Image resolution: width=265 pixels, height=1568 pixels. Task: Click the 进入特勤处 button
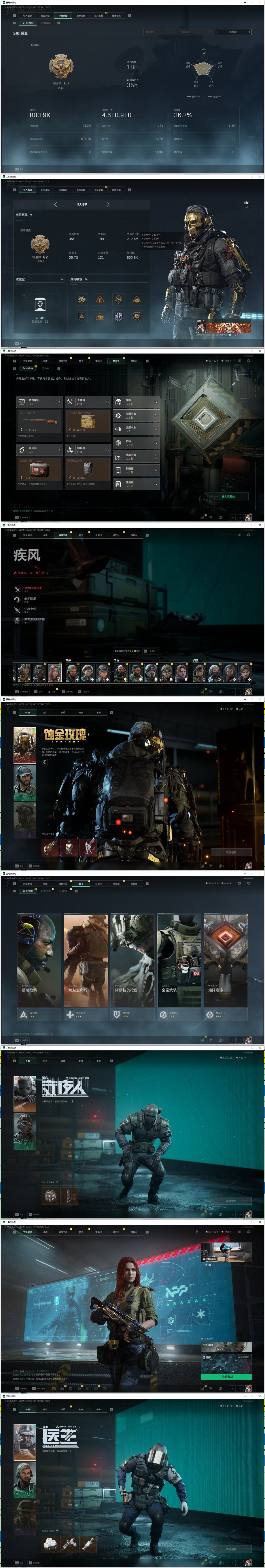click(x=228, y=496)
